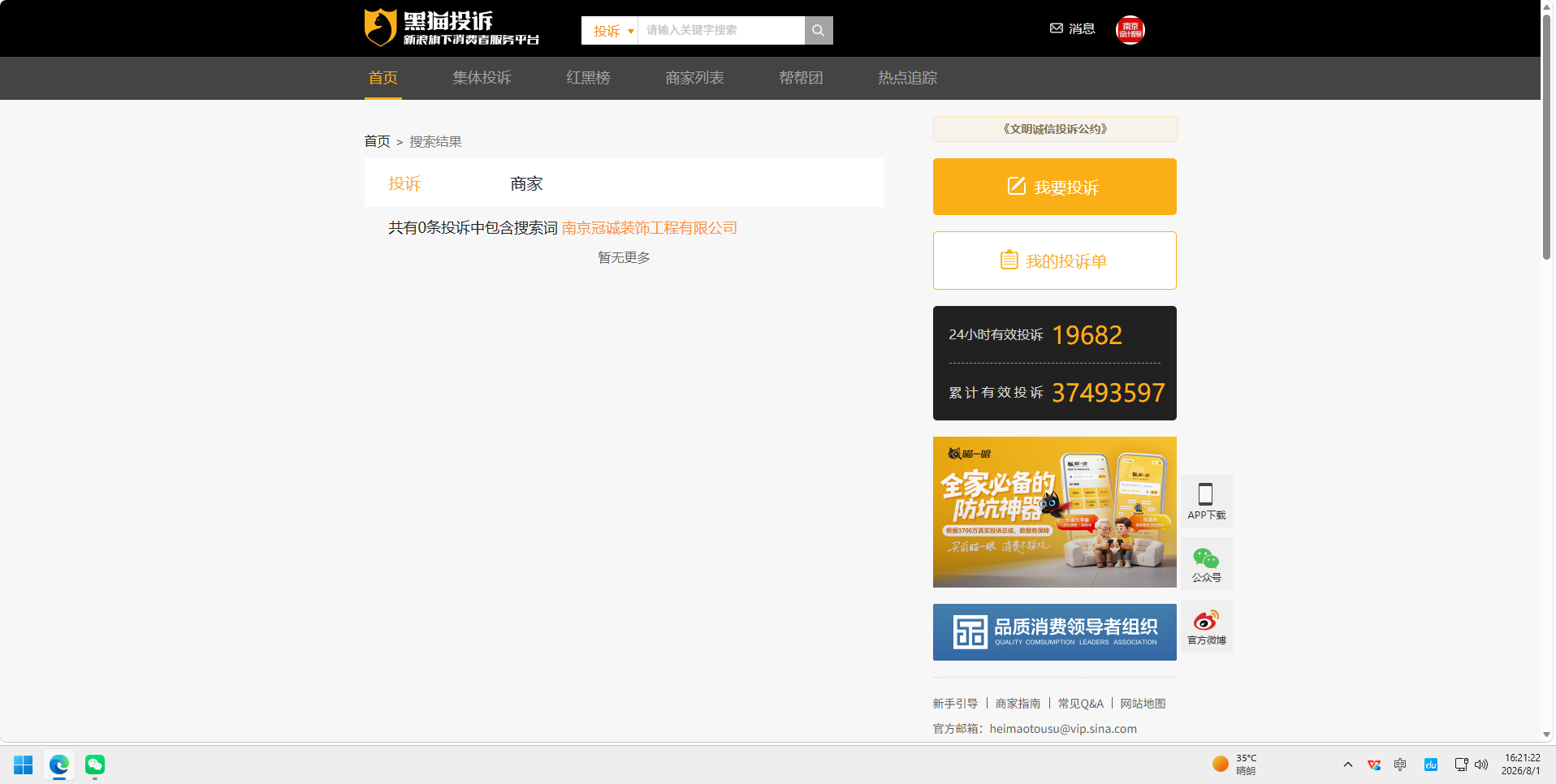This screenshot has height=784, width=1556.
Task: Expand the 投诉 search type dropdown
Action: (611, 31)
